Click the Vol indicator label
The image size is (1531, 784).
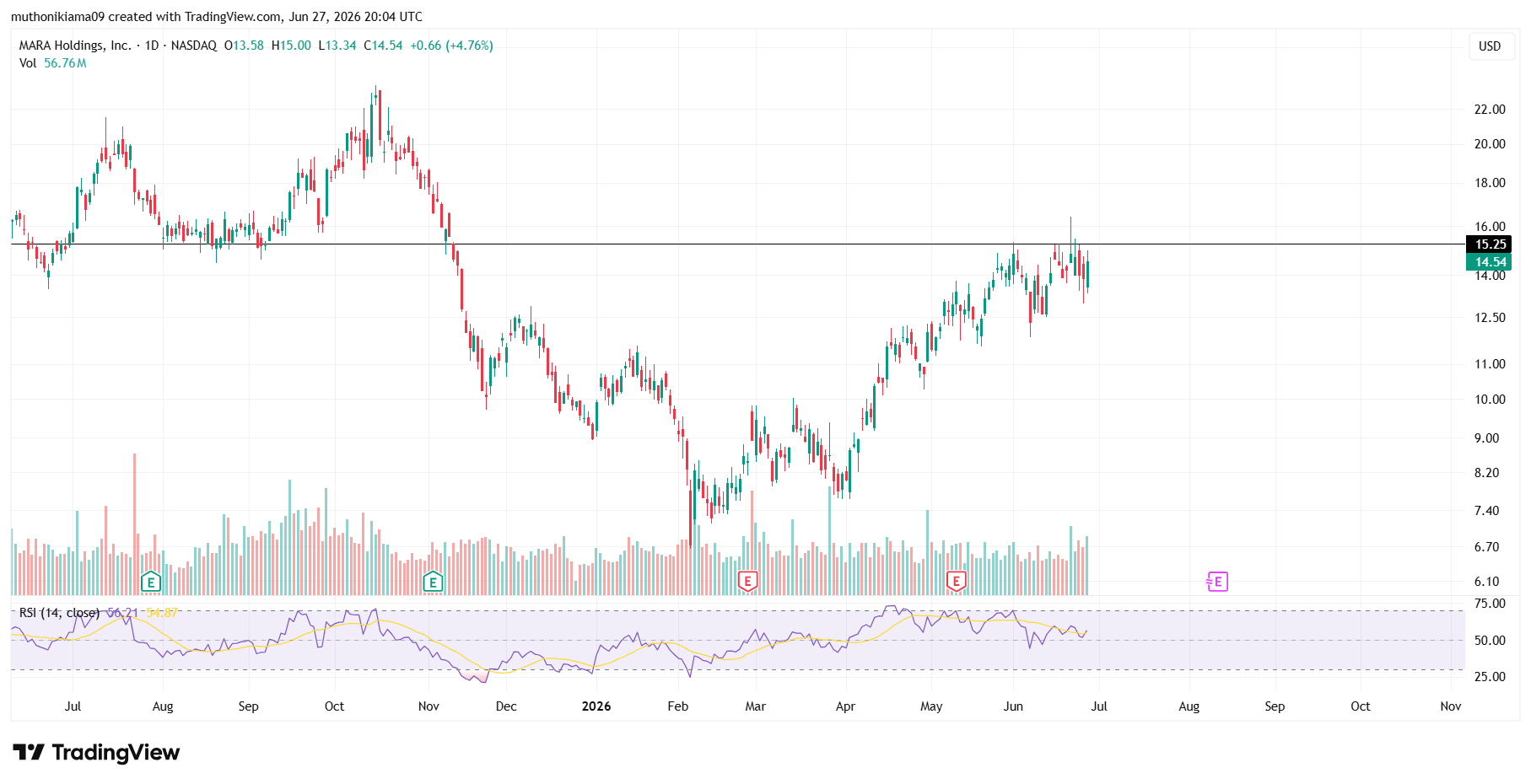point(28,63)
